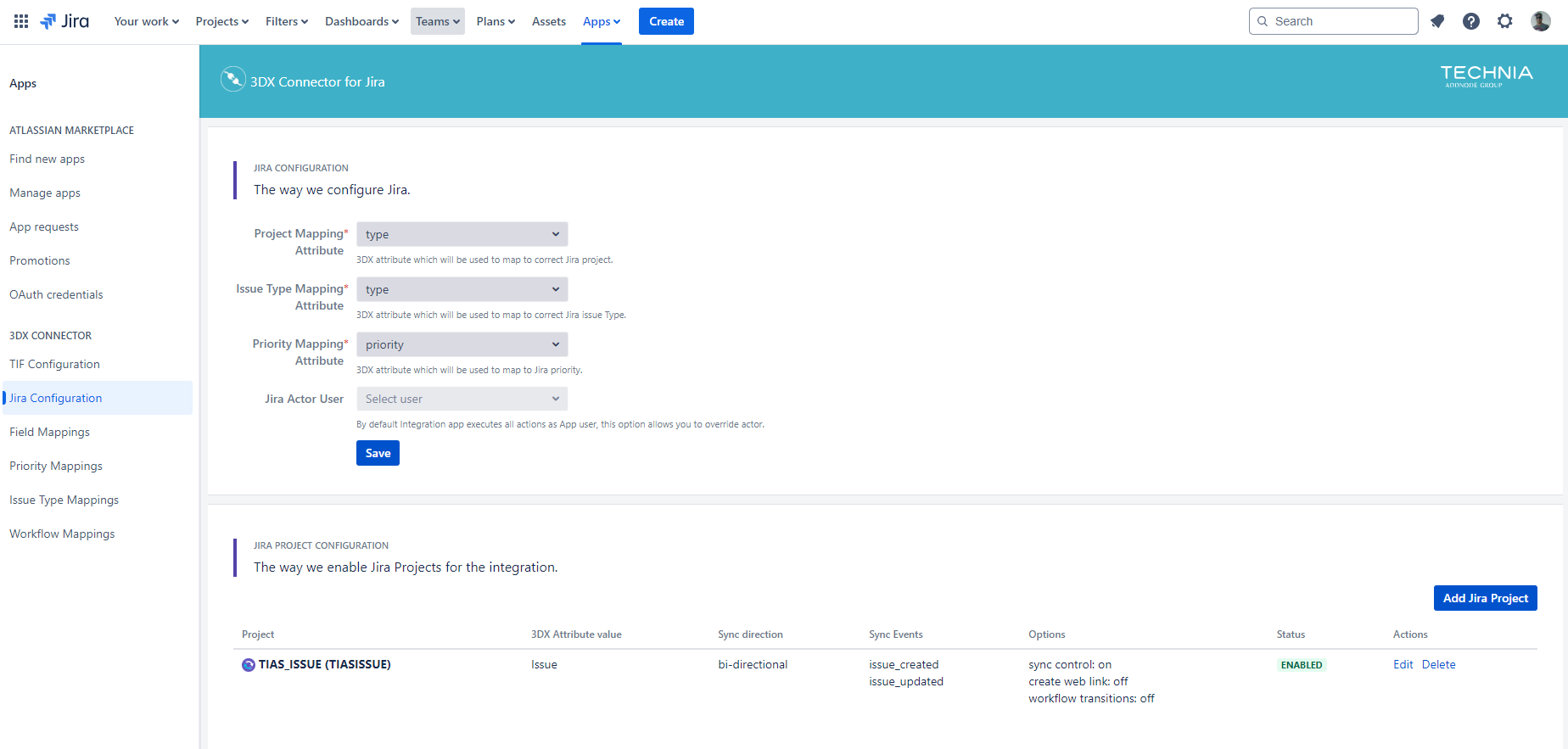The image size is (1568, 749).
Task: Click TIAS_ISSUE (TIASISSUE) project name
Action: [325, 664]
